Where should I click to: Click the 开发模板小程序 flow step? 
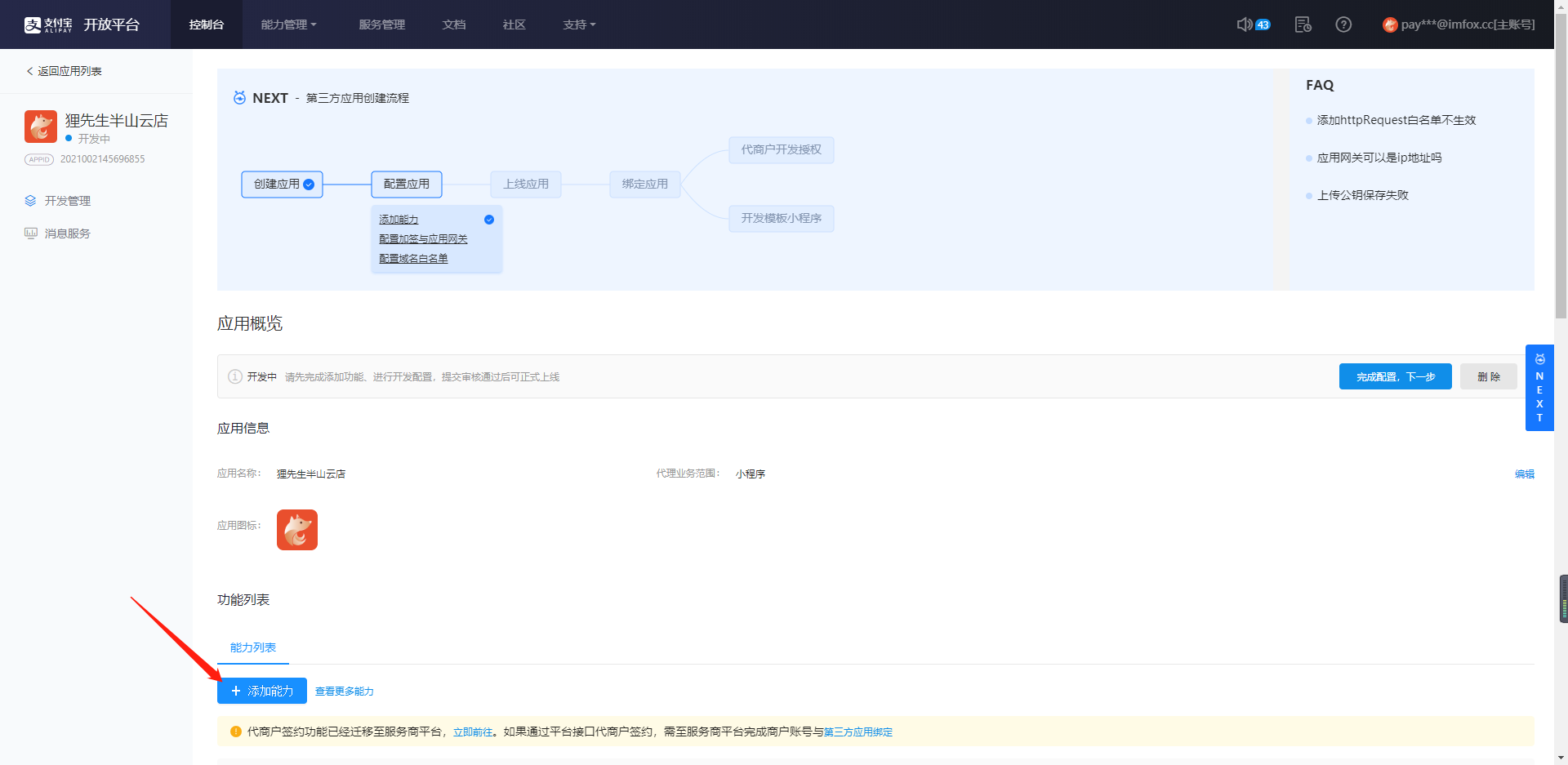tap(782, 219)
